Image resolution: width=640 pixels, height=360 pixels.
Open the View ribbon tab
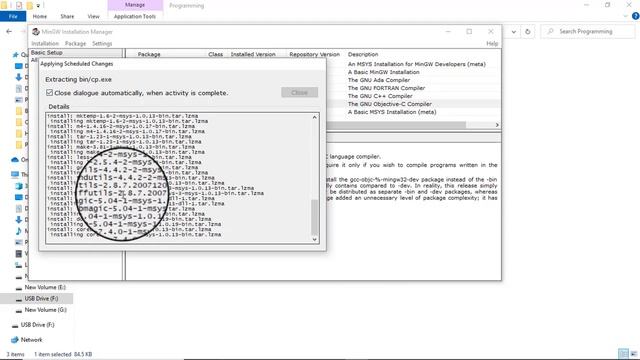(93, 16)
